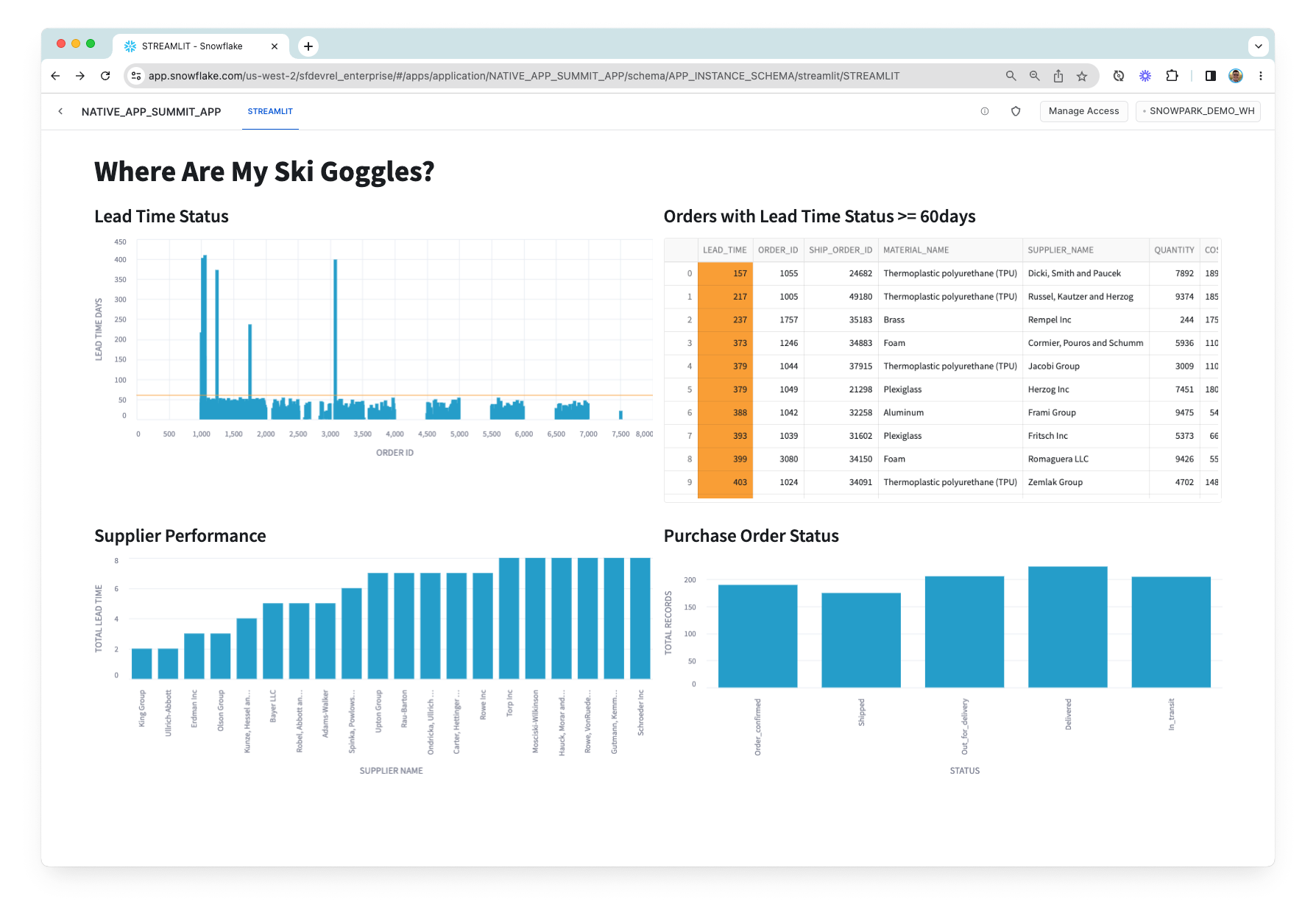Open Chrome three-dot menu
The height and width of the screenshot is (921, 1316).
[1260, 76]
